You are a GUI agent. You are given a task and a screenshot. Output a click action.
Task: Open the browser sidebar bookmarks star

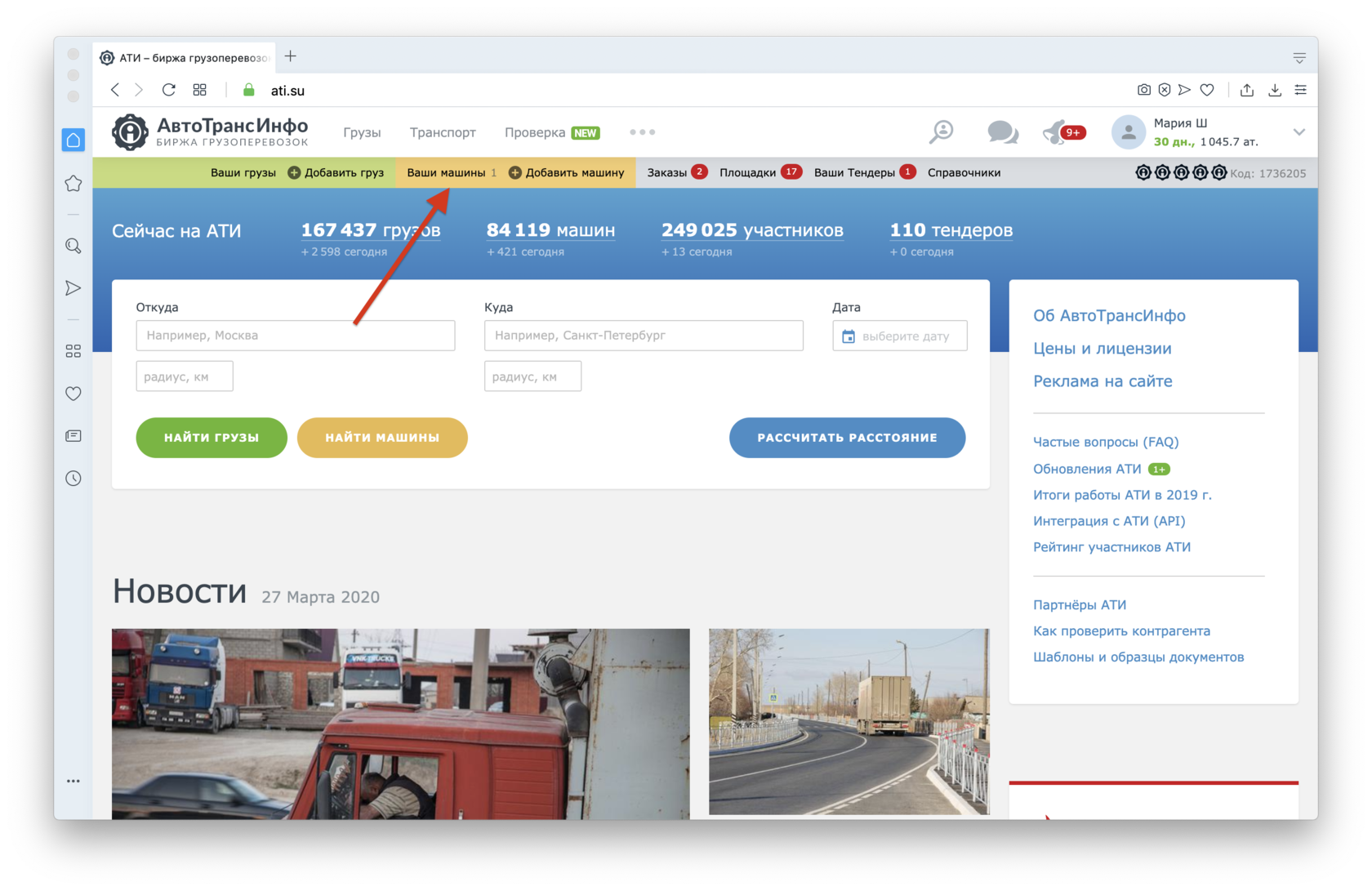(x=73, y=184)
